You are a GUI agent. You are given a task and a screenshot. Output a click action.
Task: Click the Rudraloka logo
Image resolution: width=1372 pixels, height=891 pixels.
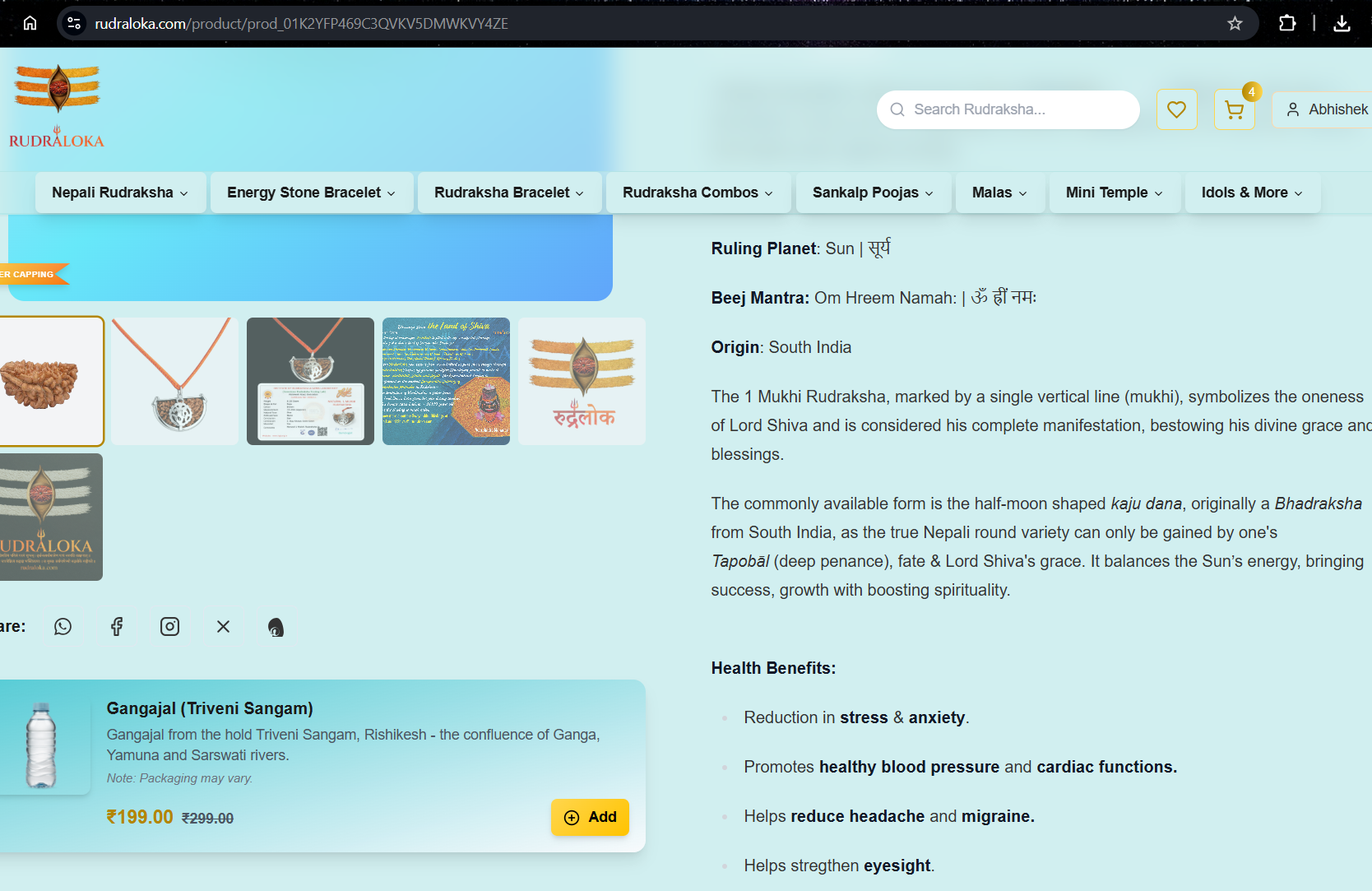[57, 106]
